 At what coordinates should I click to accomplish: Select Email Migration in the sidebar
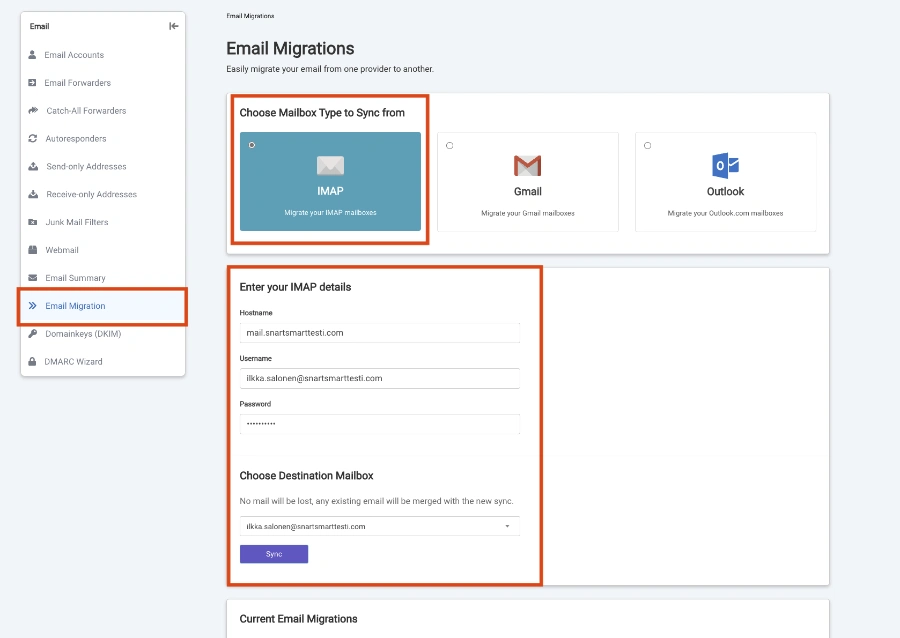click(x=103, y=306)
